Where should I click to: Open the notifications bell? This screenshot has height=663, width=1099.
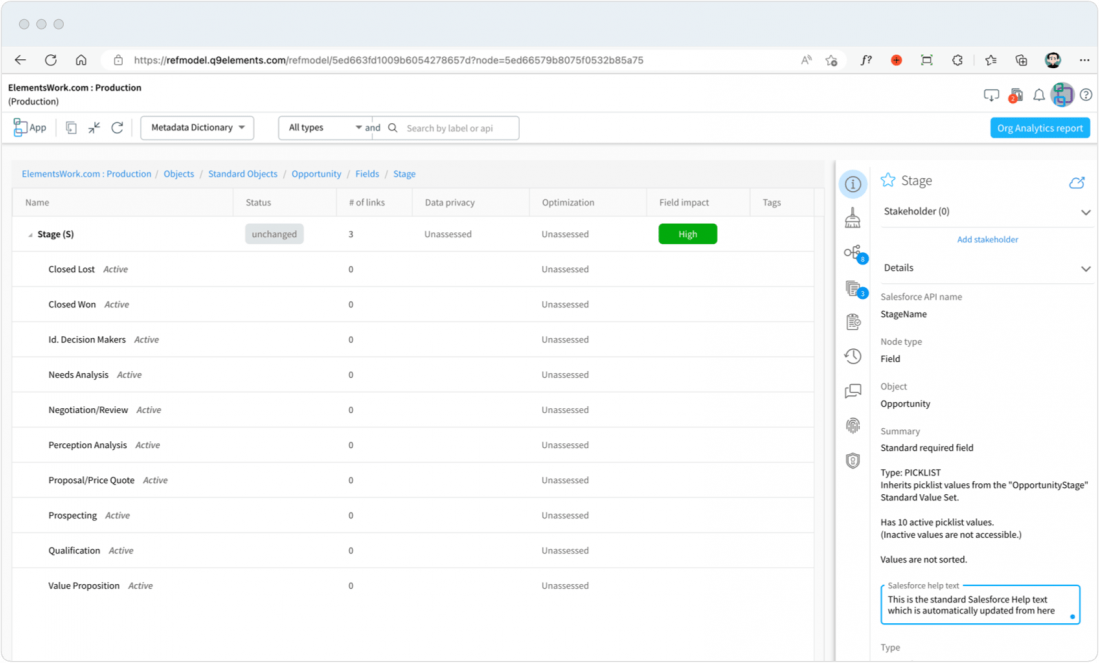click(x=1039, y=95)
